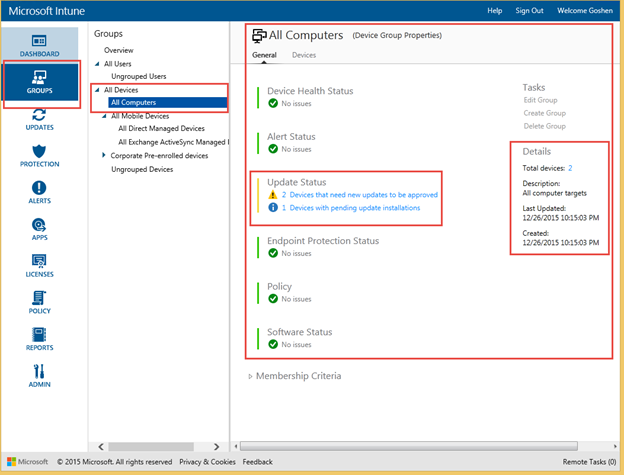Click the Groups pane left scroll arrow
The width and height of the screenshot is (624, 475).
[x=101, y=447]
